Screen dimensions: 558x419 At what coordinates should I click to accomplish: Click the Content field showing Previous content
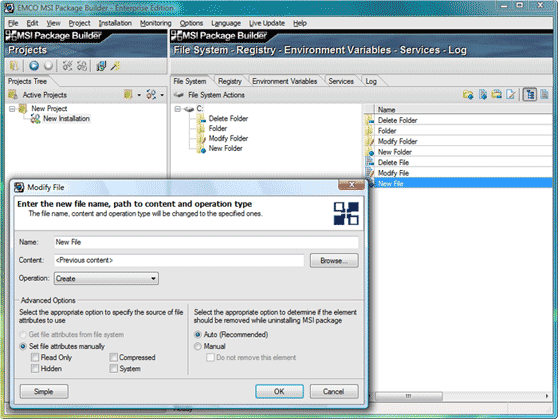[179, 261]
